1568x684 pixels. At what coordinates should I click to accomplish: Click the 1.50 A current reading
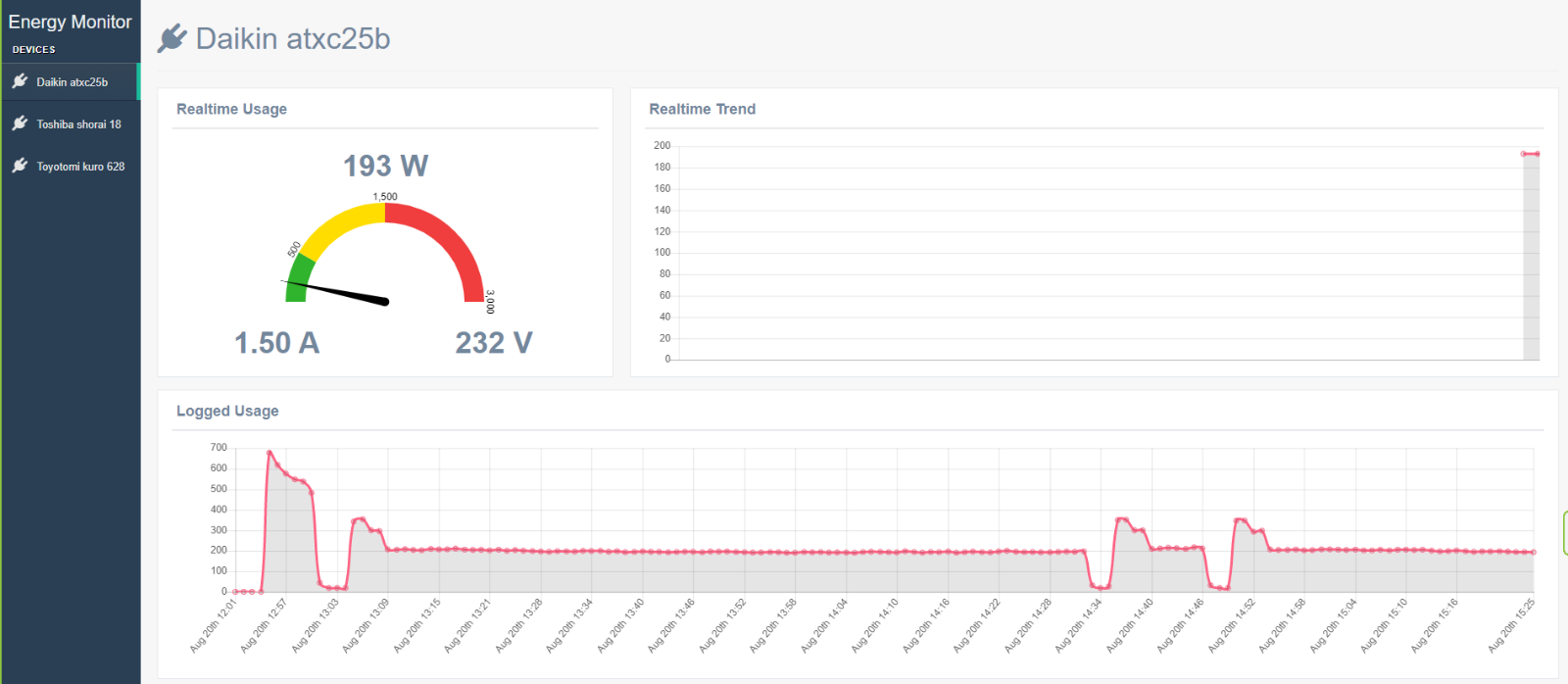(x=276, y=343)
